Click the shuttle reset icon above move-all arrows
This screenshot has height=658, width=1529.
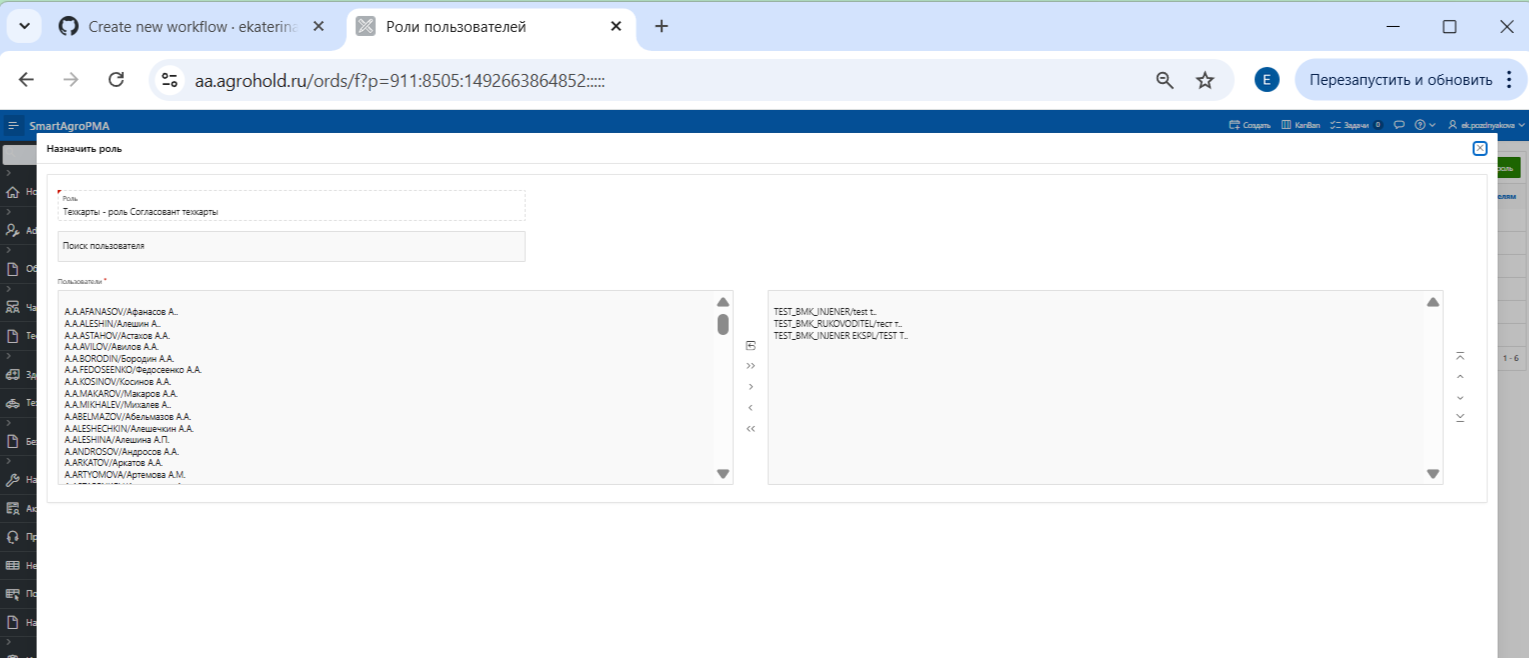tap(751, 345)
